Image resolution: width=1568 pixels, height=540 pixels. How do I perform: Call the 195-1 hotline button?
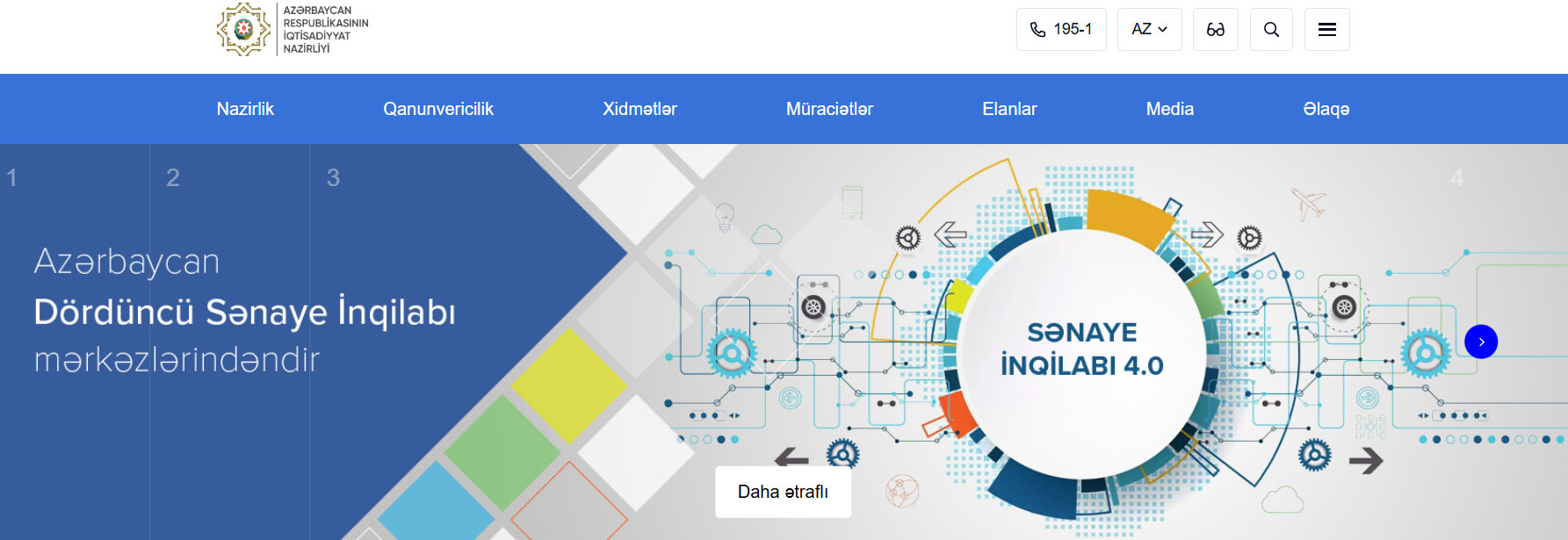[1061, 30]
